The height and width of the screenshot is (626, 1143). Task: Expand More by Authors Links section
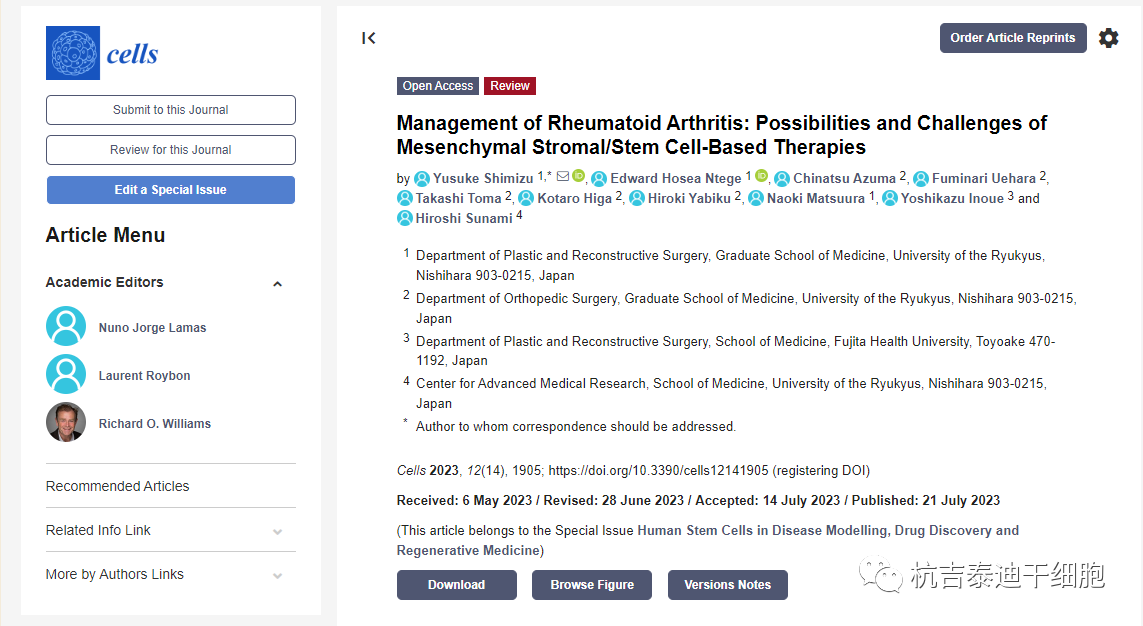[277, 575]
